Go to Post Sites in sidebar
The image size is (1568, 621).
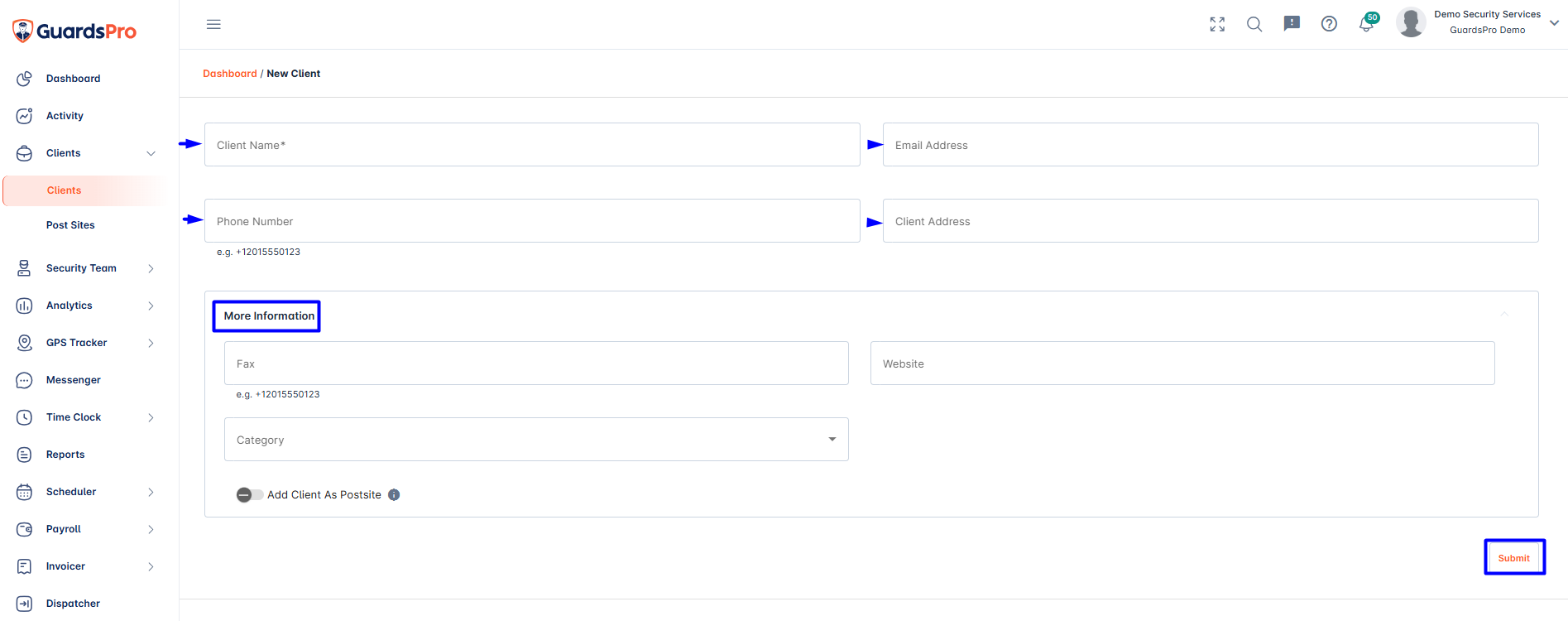pyautogui.click(x=70, y=225)
